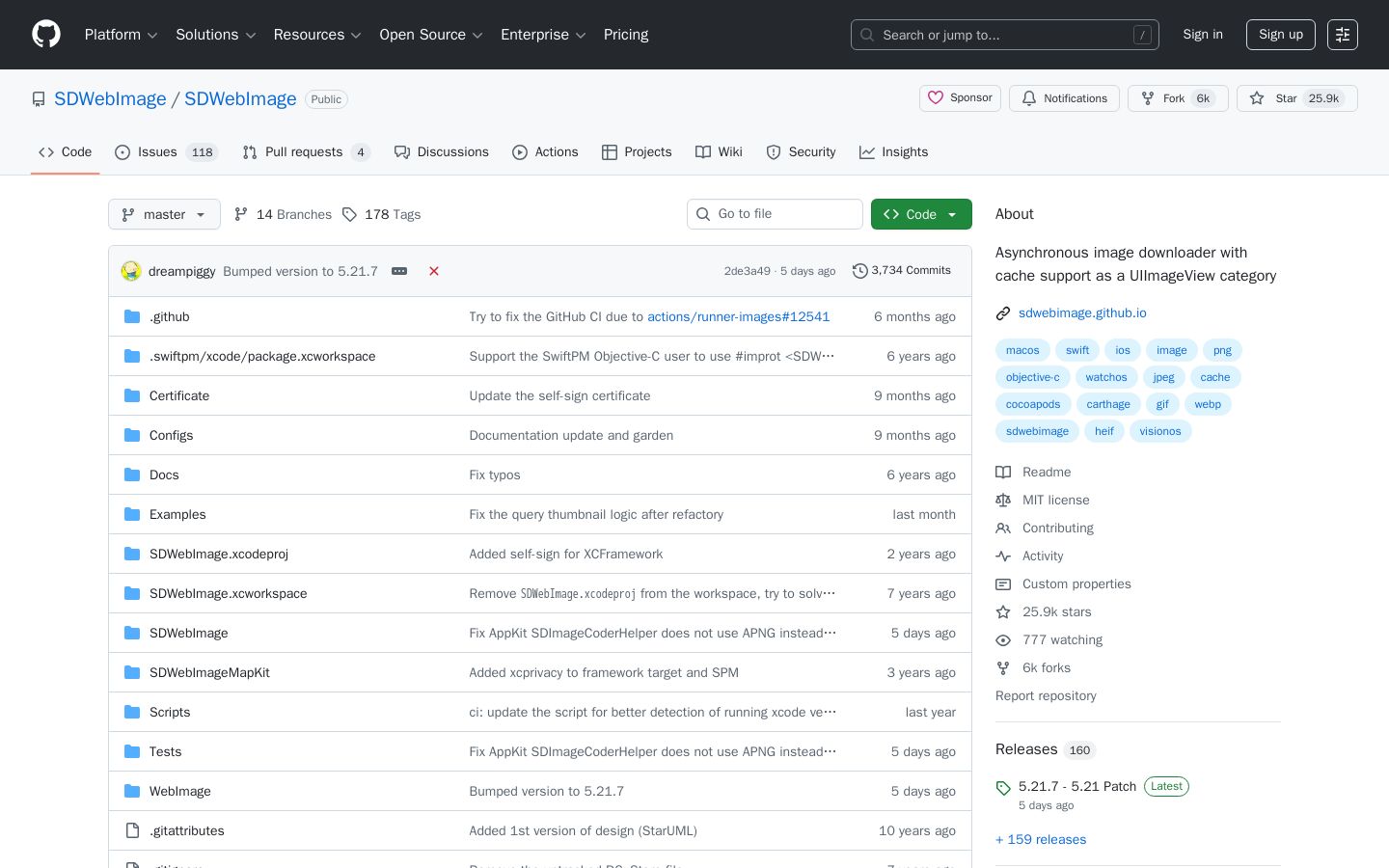This screenshot has height=868, width=1389.
Task: Click the Certificate folder icon
Action: tap(132, 395)
